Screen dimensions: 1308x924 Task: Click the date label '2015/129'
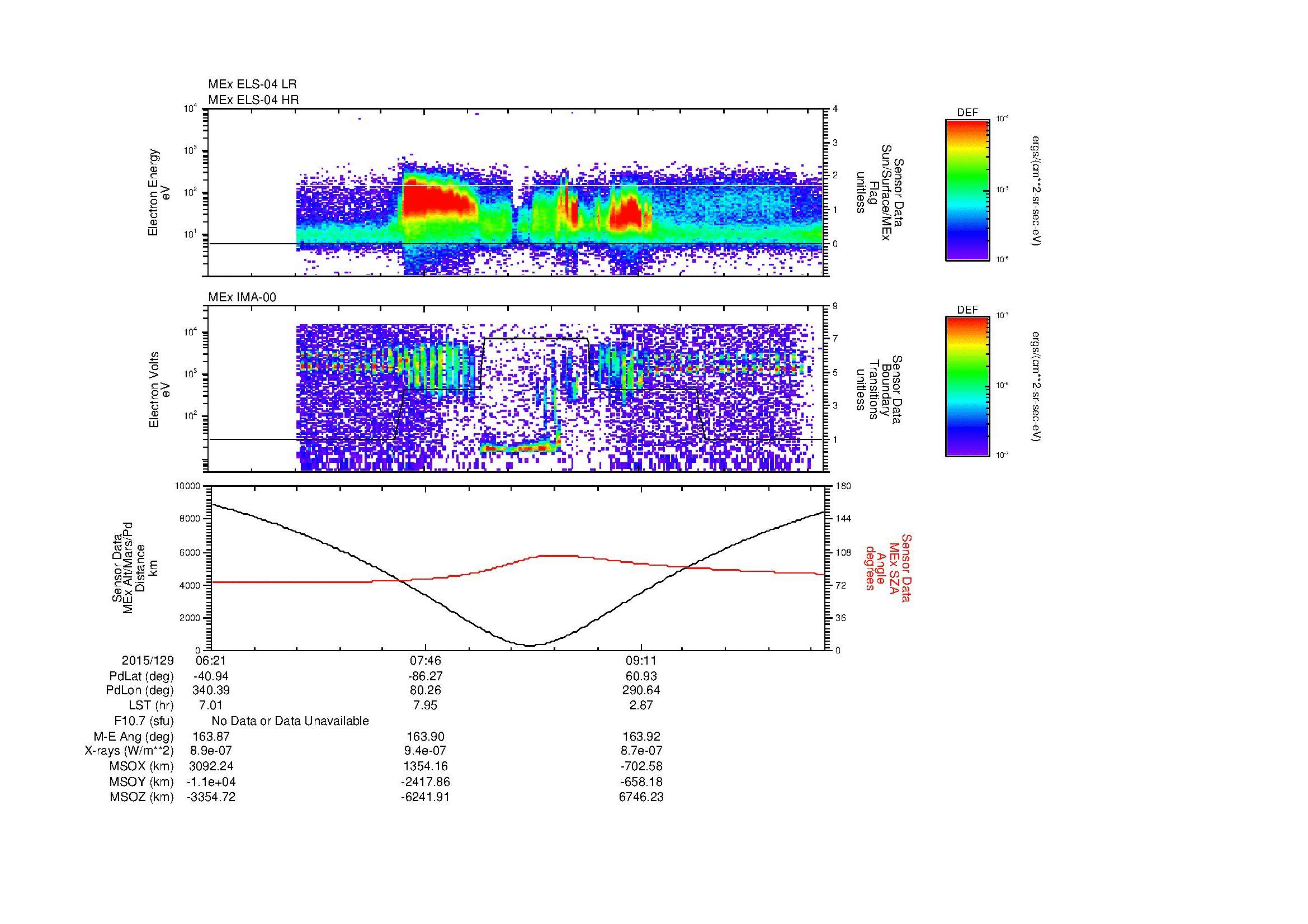click(x=148, y=660)
